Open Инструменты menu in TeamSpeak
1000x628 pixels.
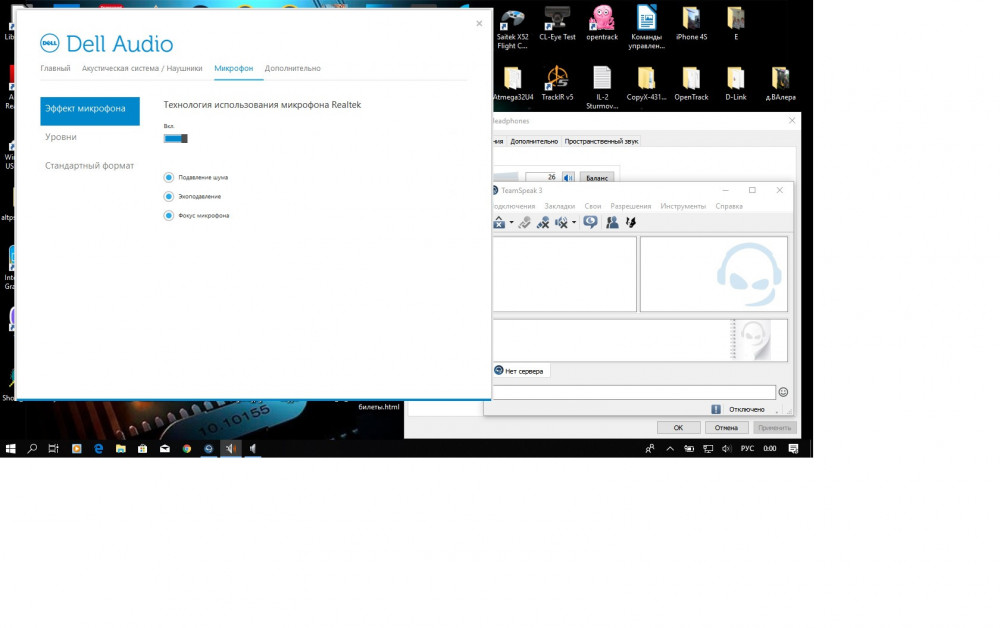point(683,206)
